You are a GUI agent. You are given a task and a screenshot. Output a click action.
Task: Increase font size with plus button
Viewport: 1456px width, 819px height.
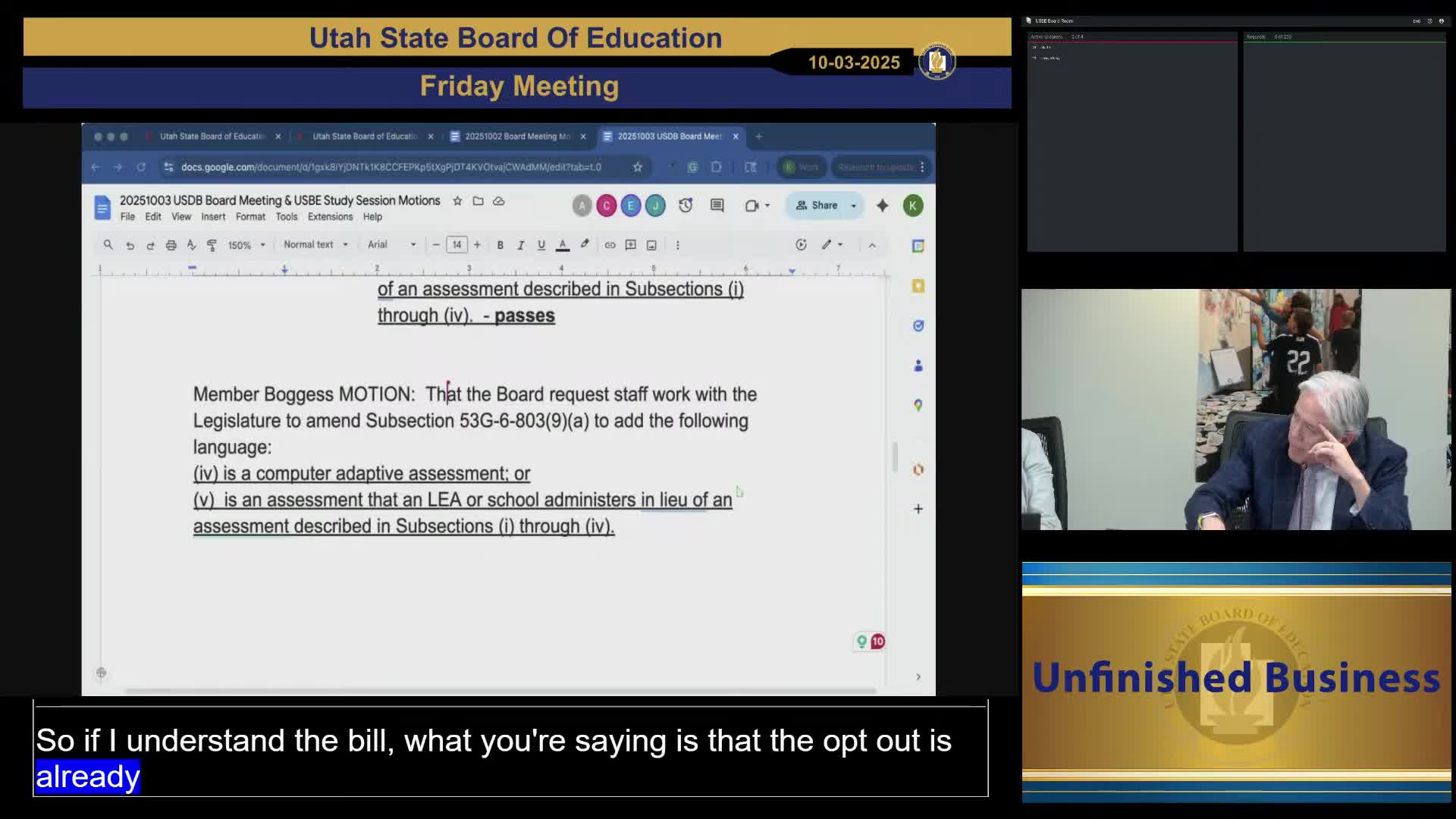tap(477, 245)
